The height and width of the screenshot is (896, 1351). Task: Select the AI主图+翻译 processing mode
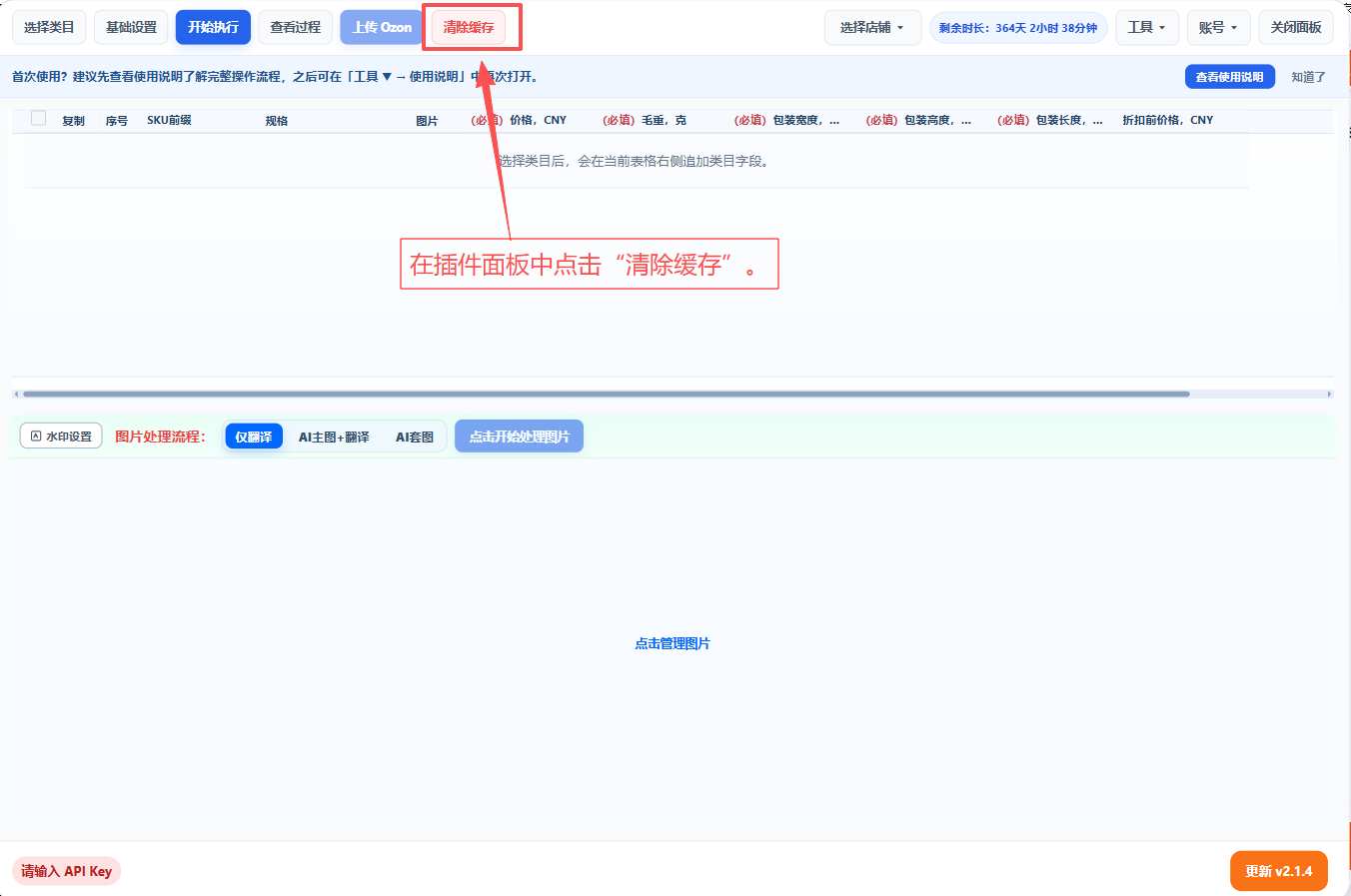point(334,437)
